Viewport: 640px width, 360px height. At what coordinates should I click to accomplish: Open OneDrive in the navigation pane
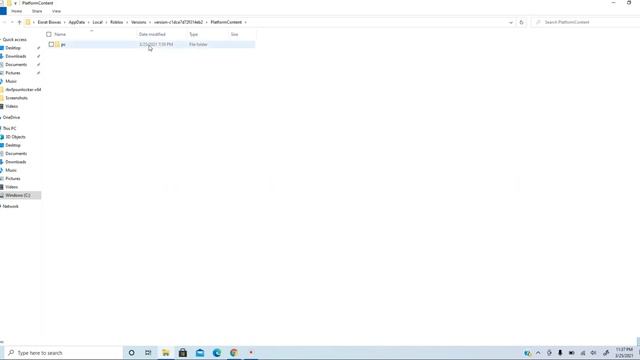point(11,118)
